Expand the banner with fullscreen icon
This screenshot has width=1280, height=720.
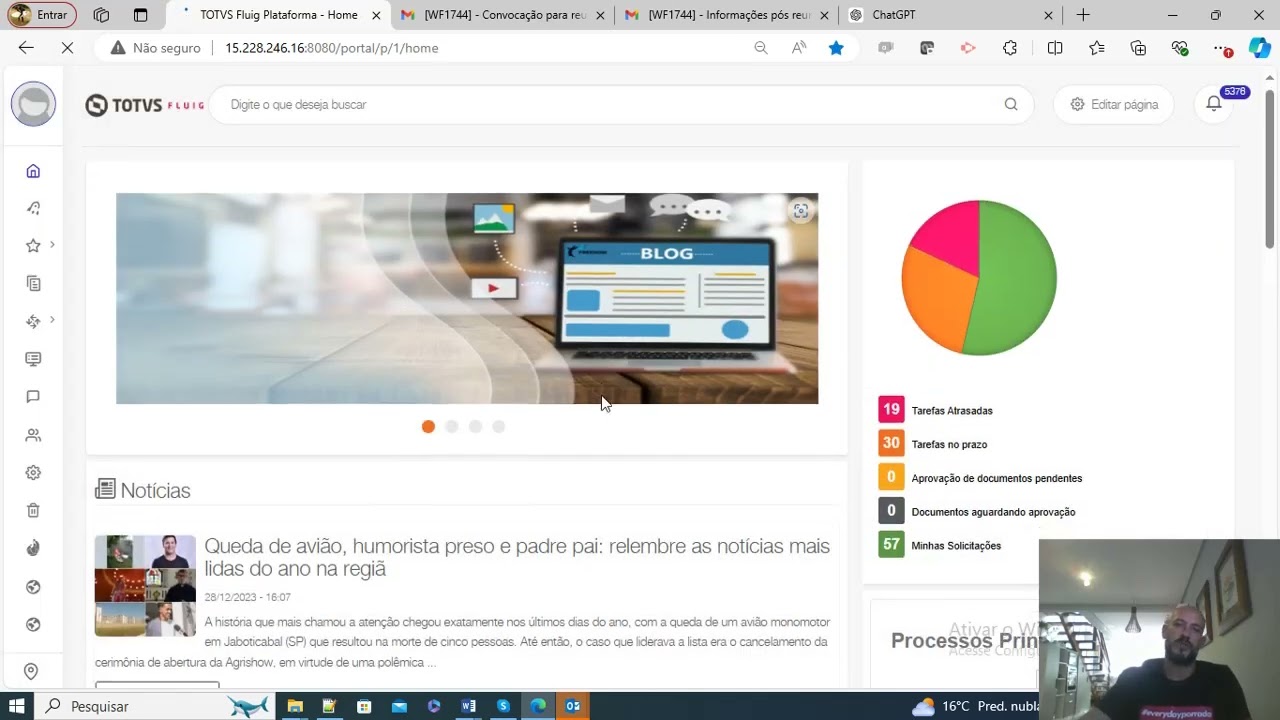pyautogui.click(x=800, y=211)
